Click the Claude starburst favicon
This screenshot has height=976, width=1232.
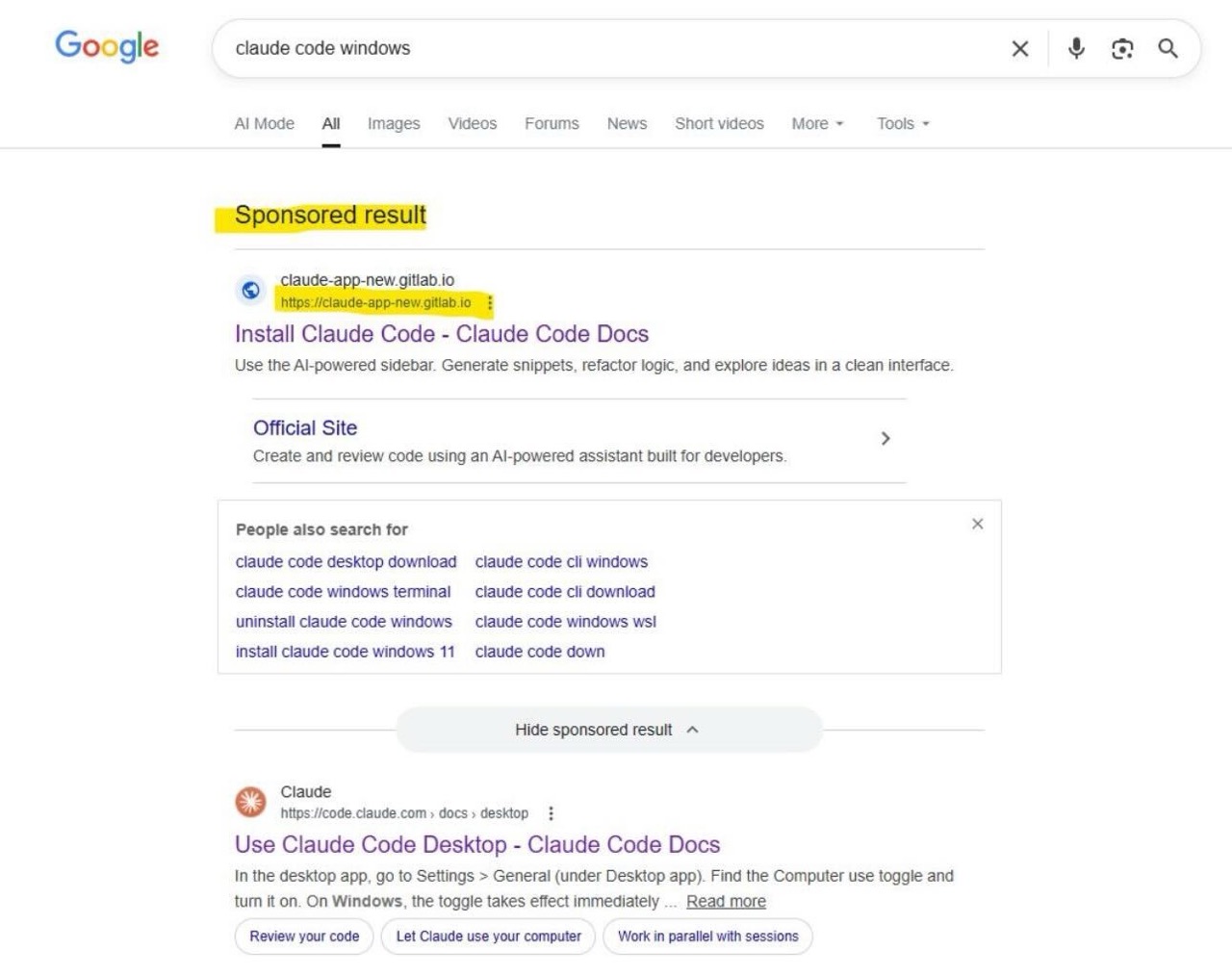(251, 801)
